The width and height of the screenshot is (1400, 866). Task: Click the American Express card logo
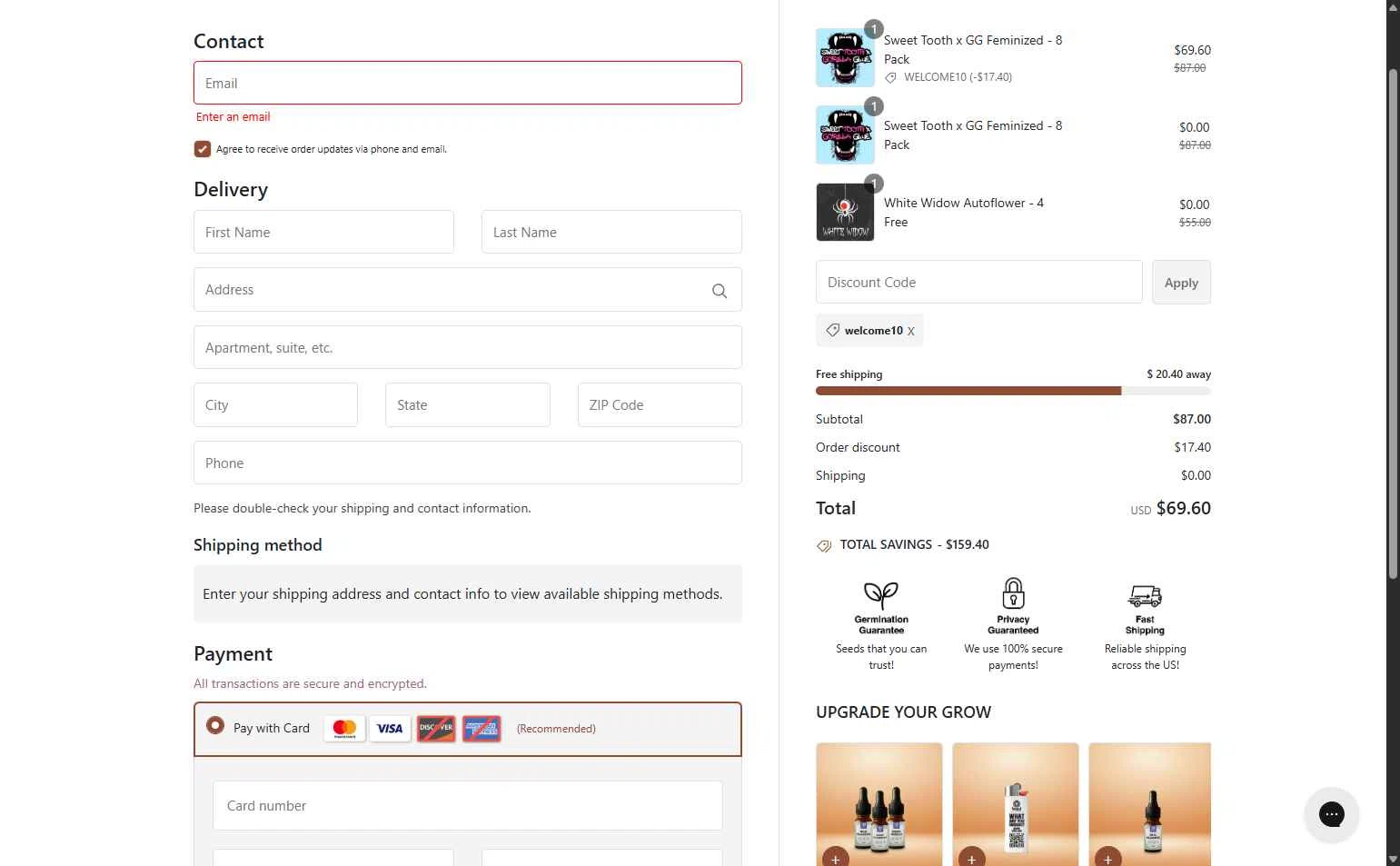(x=482, y=728)
